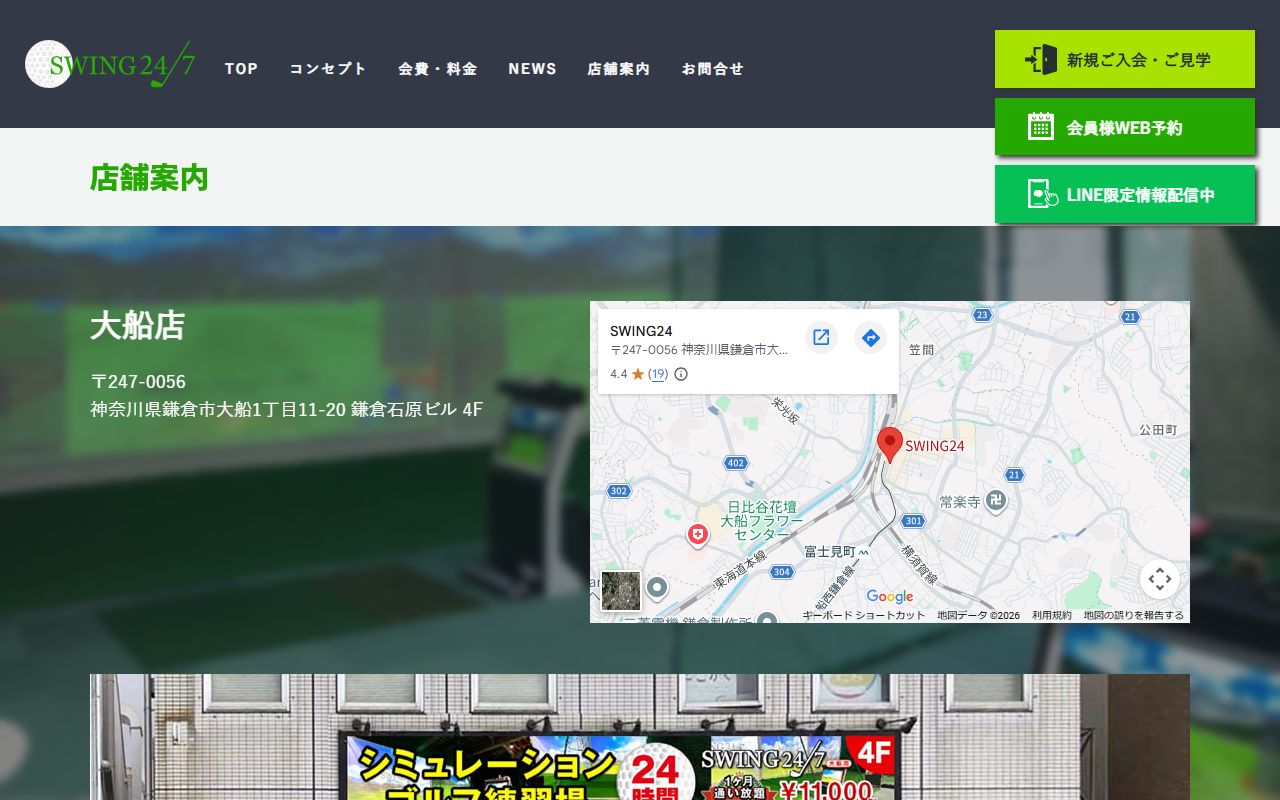The height and width of the screenshot is (800, 1280).
Task: Click the storefront photo of SWING24/7 sign
Action: [x=640, y=737]
